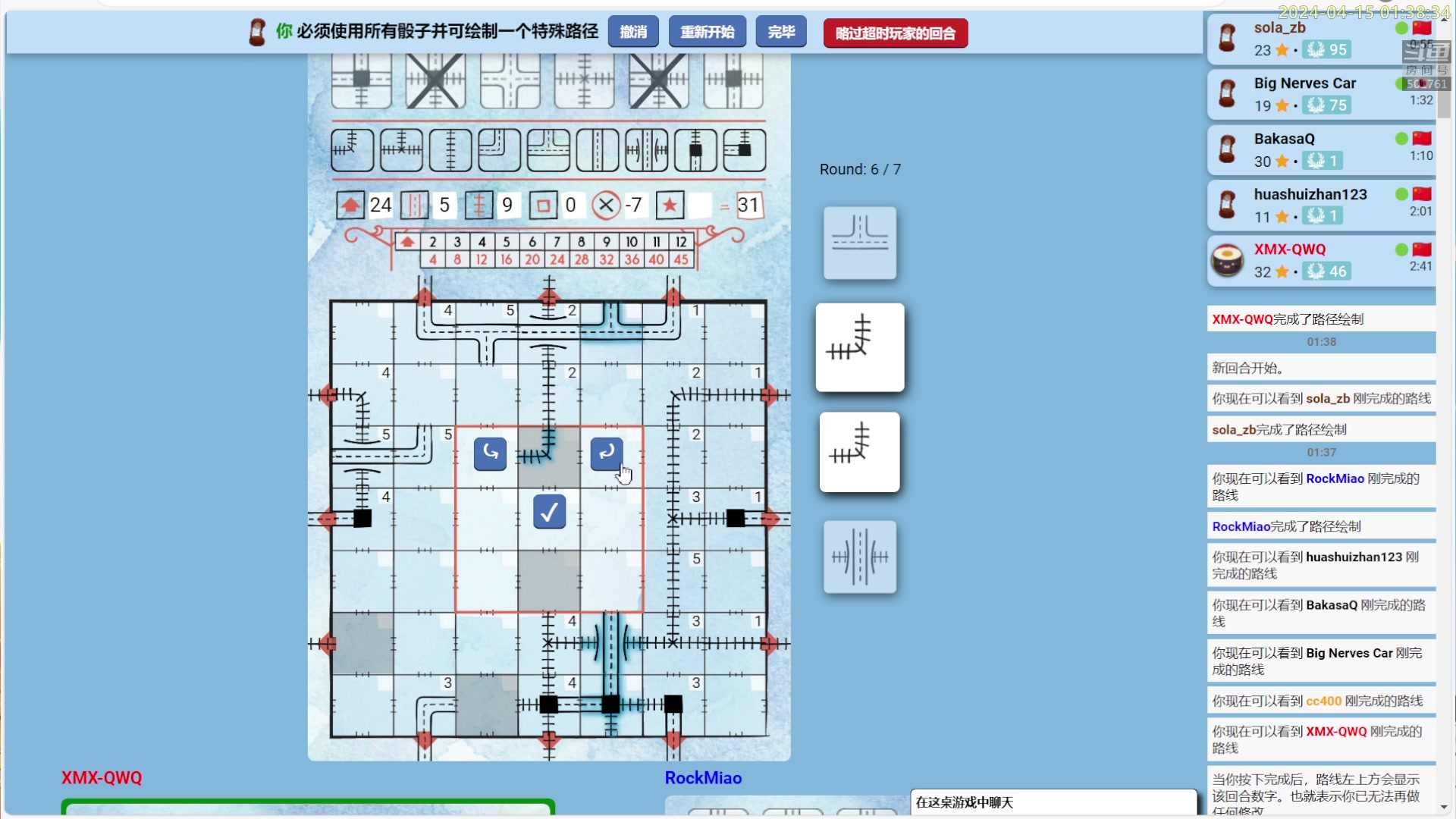Select the second white railway curve die
1456x819 pixels.
click(860, 452)
